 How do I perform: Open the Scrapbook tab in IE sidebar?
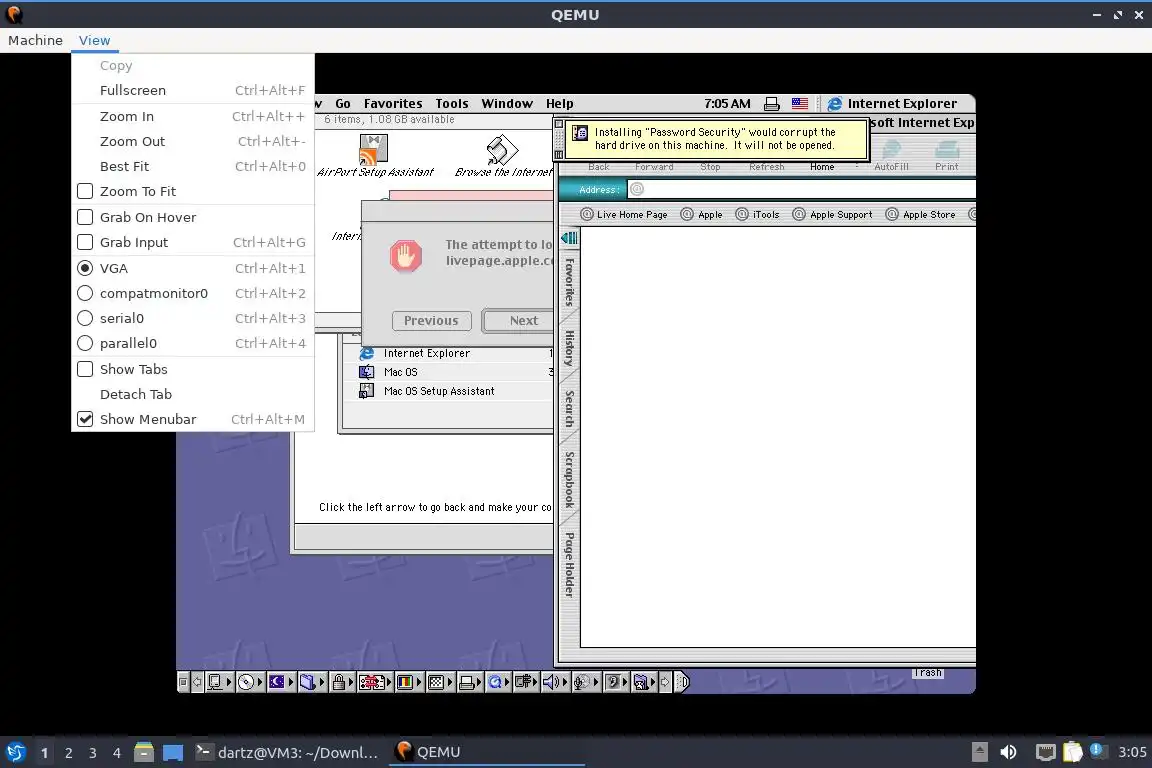[x=569, y=479]
